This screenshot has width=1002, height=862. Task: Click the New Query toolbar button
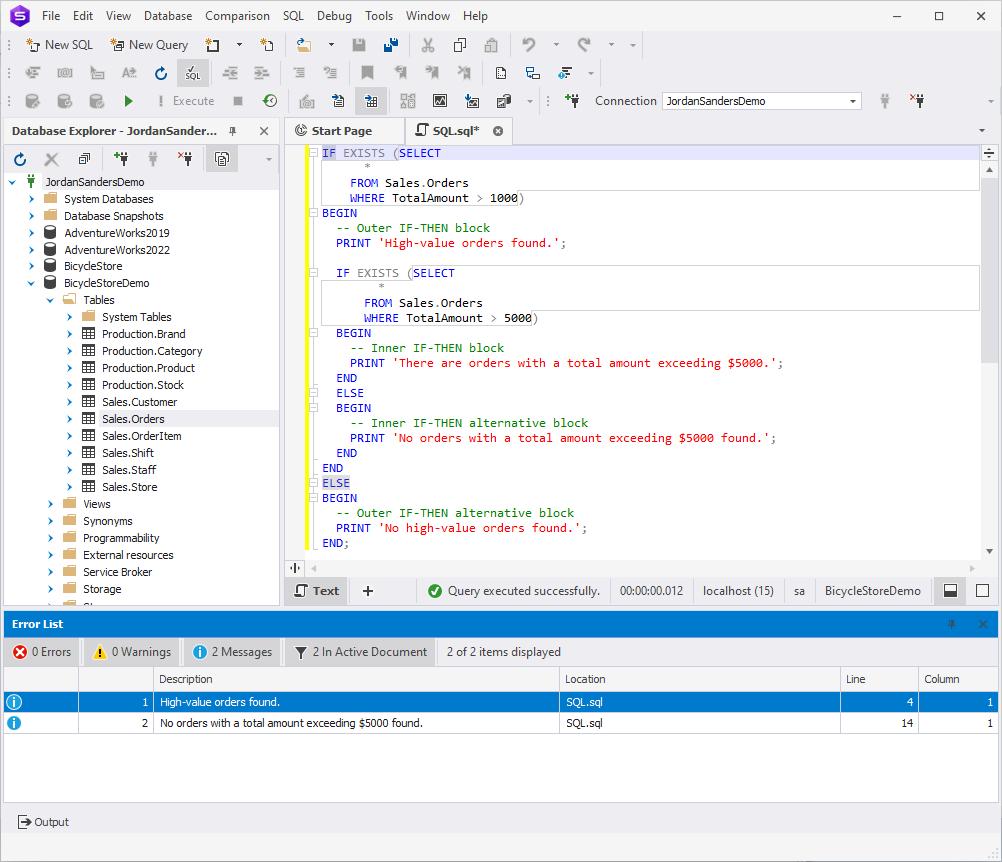149,45
